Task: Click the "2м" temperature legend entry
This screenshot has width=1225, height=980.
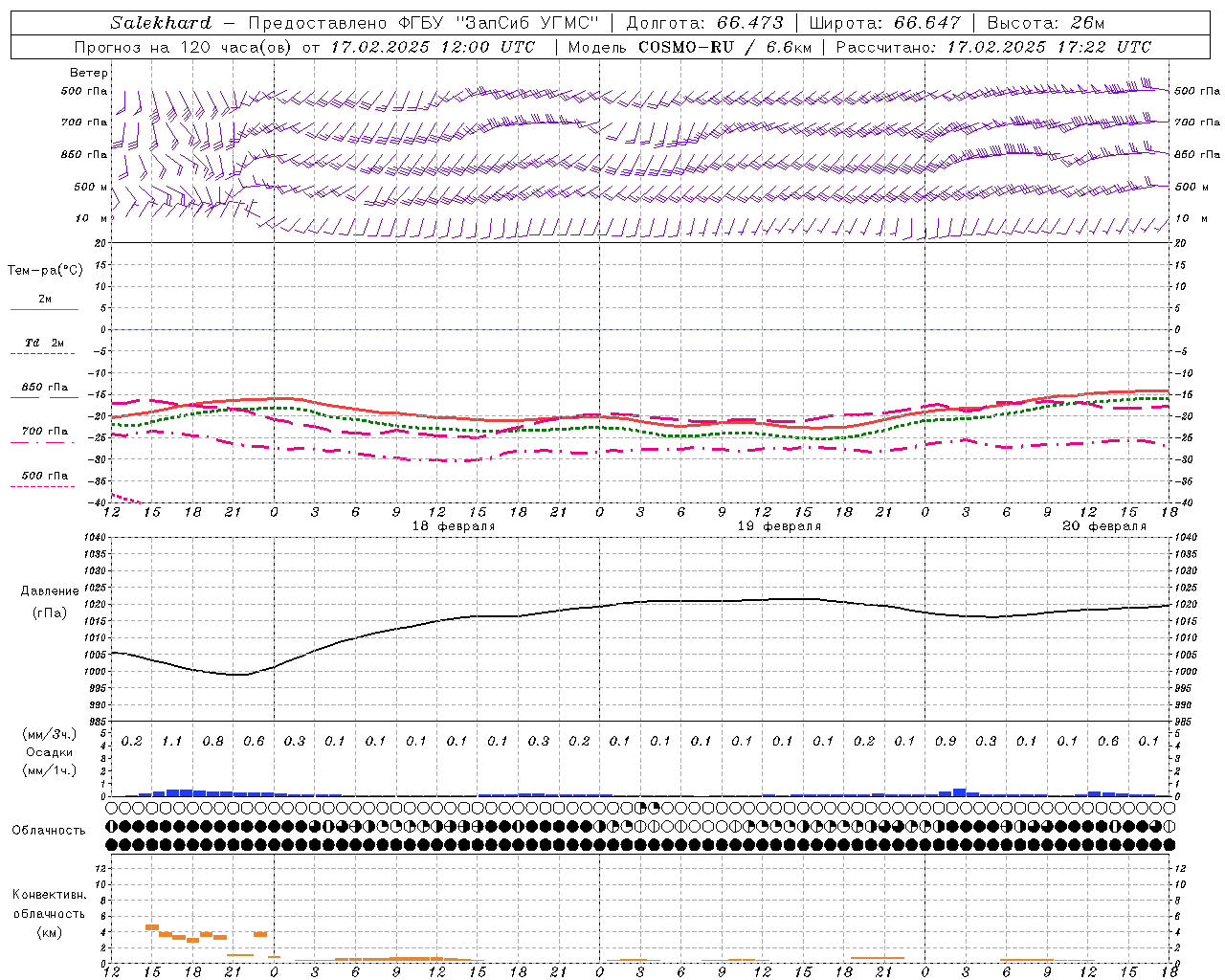Action: click(45, 300)
